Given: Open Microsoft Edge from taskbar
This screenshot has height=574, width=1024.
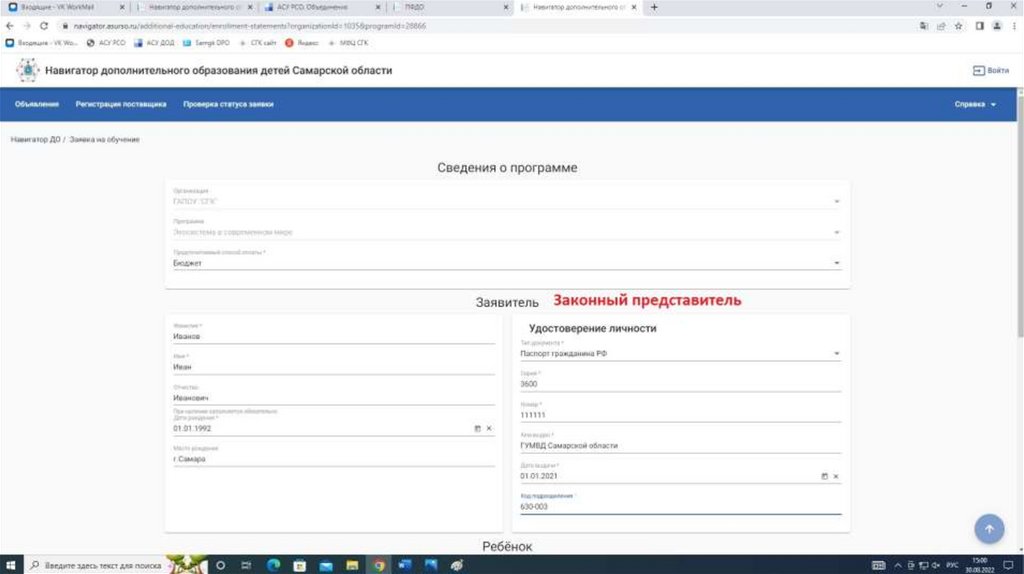Looking at the screenshot, I should 273,565.
